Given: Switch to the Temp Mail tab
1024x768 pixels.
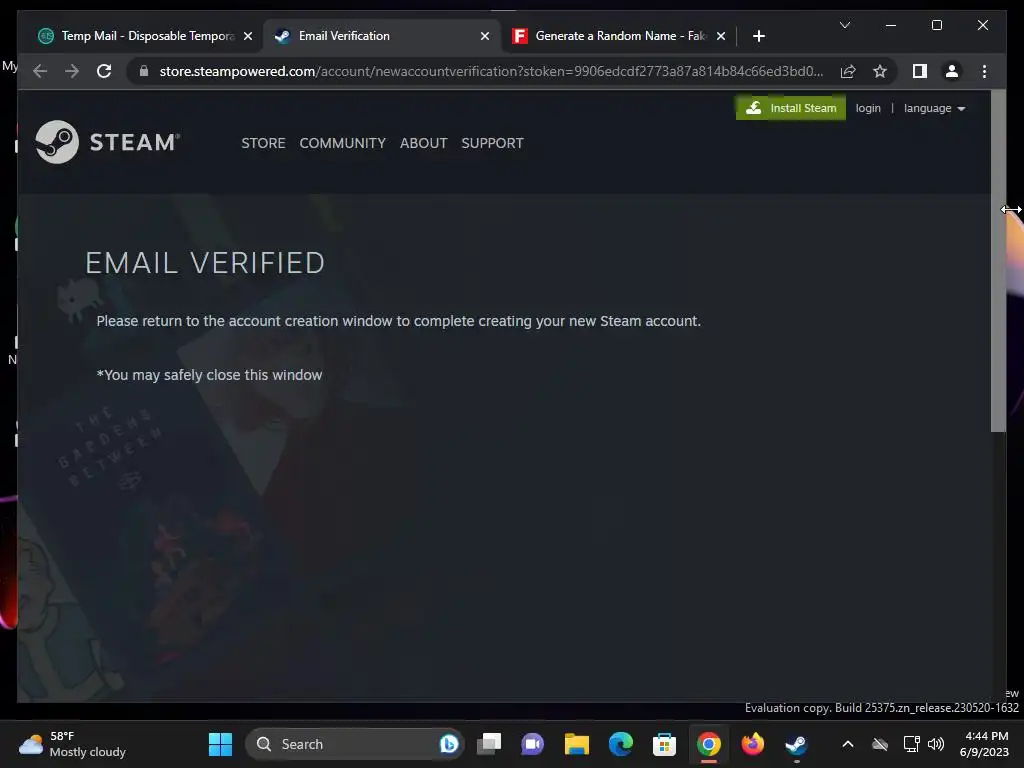Looking at the screenshot, I should pyautogui.click(x=144, y=36).
